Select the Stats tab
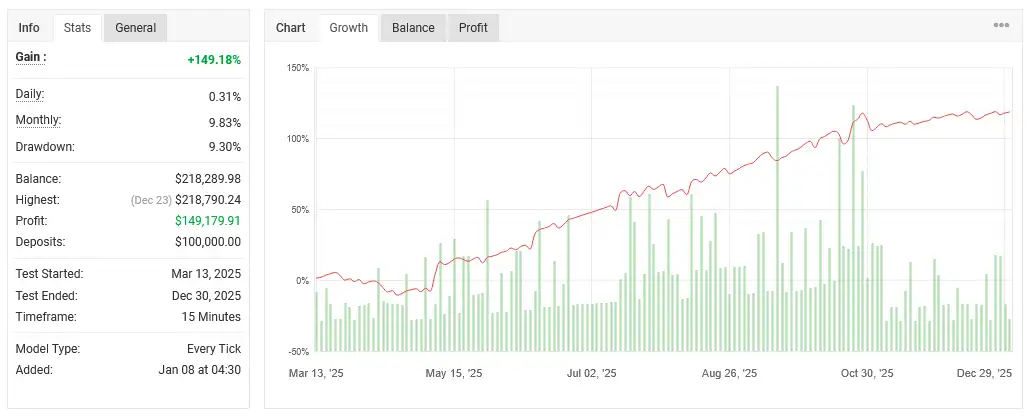Viewport: 1033px width, 416px height. coord(77,28)
